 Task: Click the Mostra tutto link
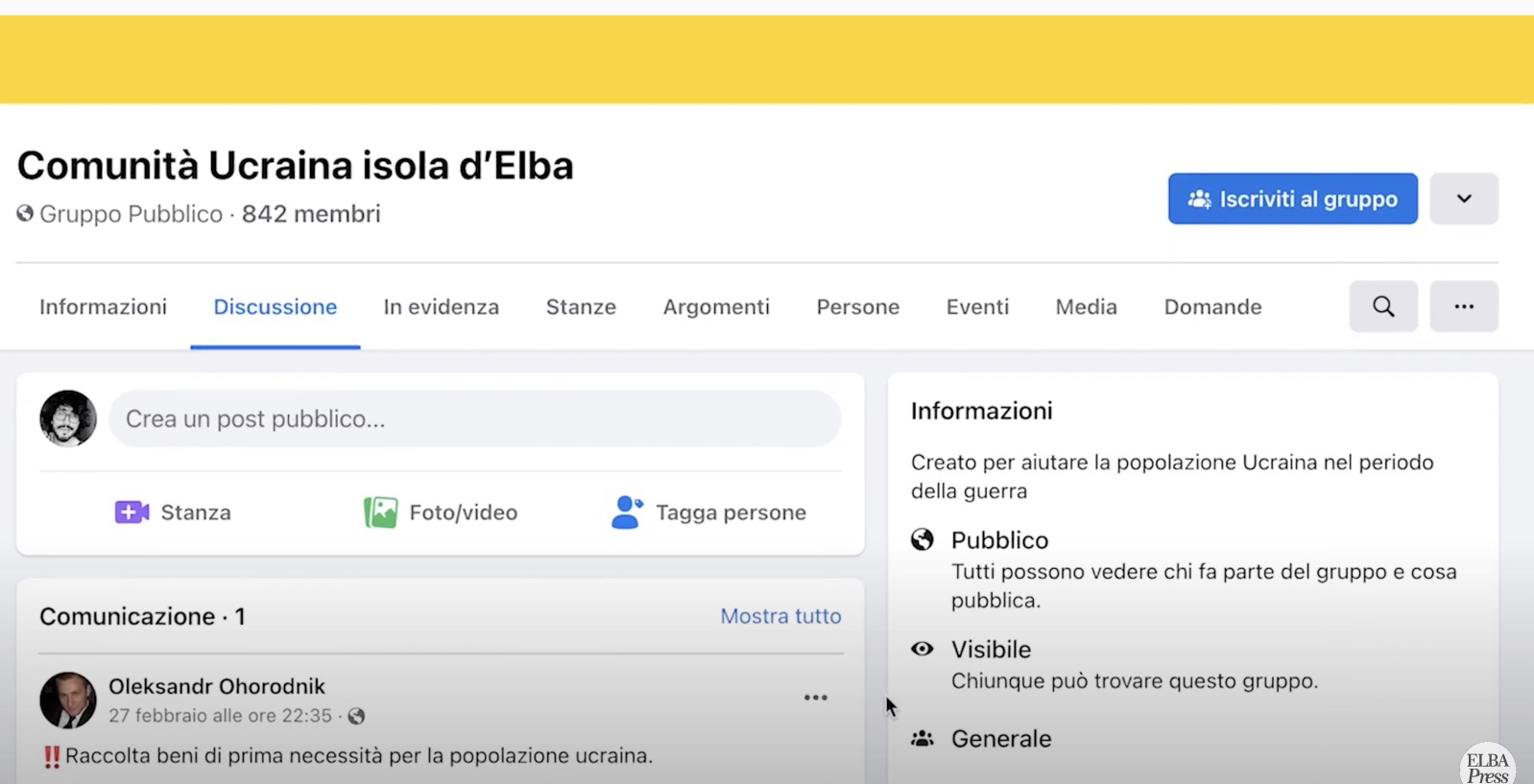[780, 616]
